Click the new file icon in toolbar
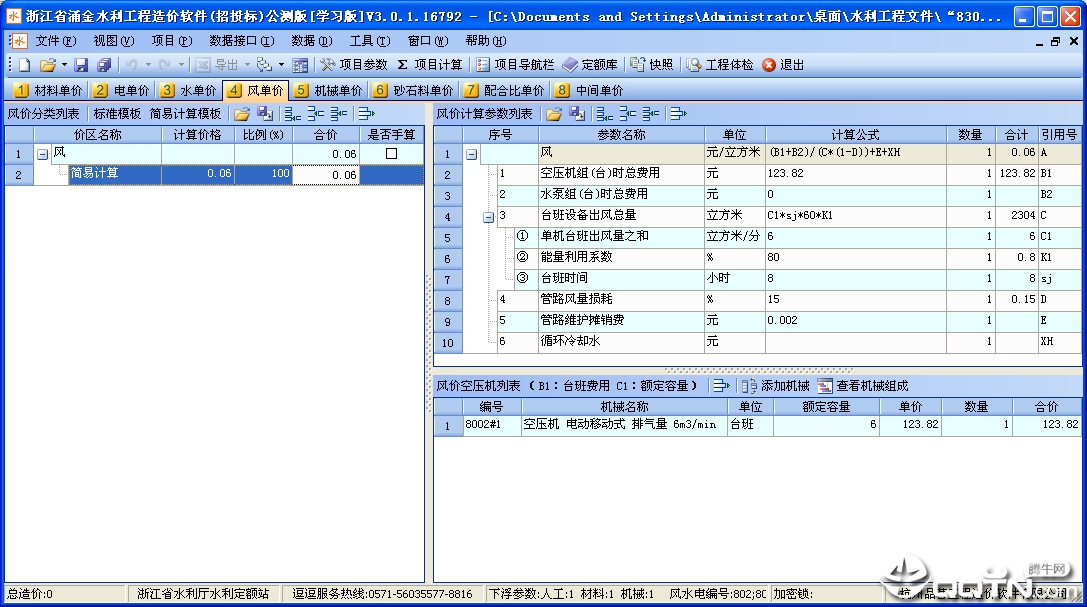The height and width of the screenshot is (607, 1087). point(25,65)
